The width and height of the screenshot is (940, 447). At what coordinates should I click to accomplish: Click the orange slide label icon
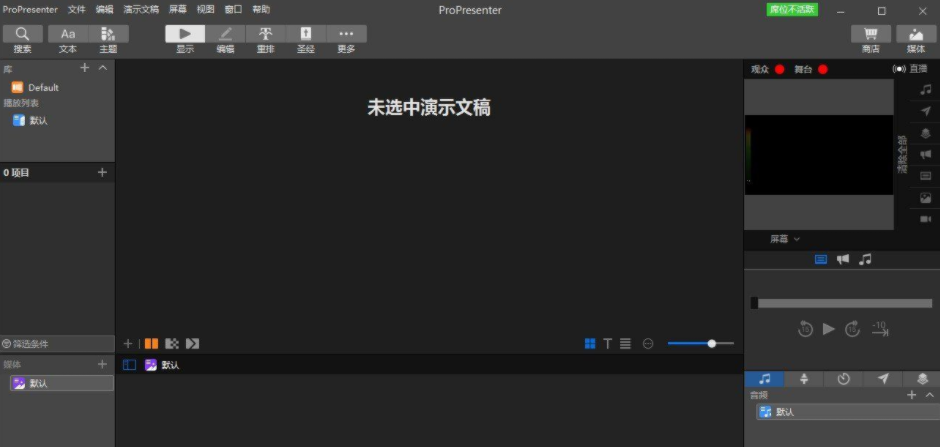pos(152,343)
